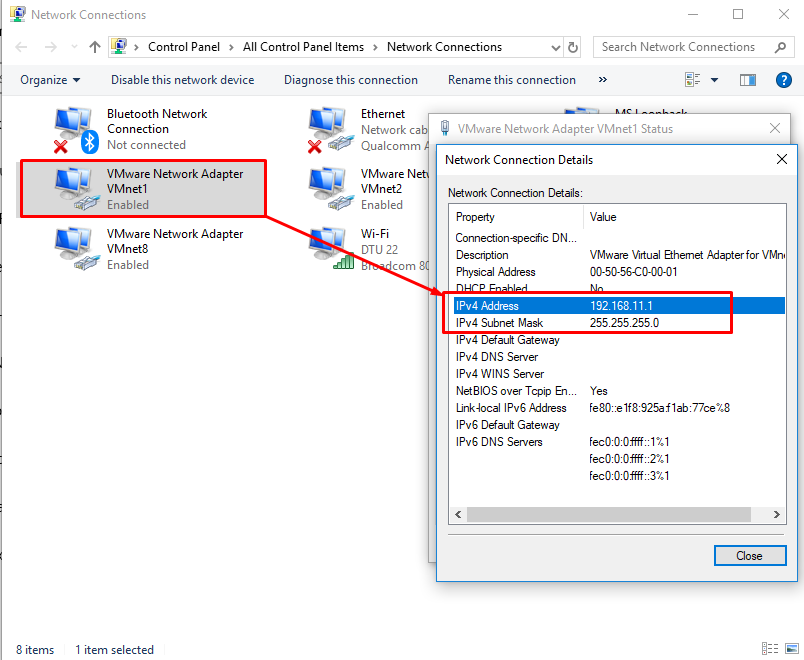The width and height of the screenshot is (804, 660).
Task: Expand the view options dropdown arrow
Action: (x=714, y=80)
